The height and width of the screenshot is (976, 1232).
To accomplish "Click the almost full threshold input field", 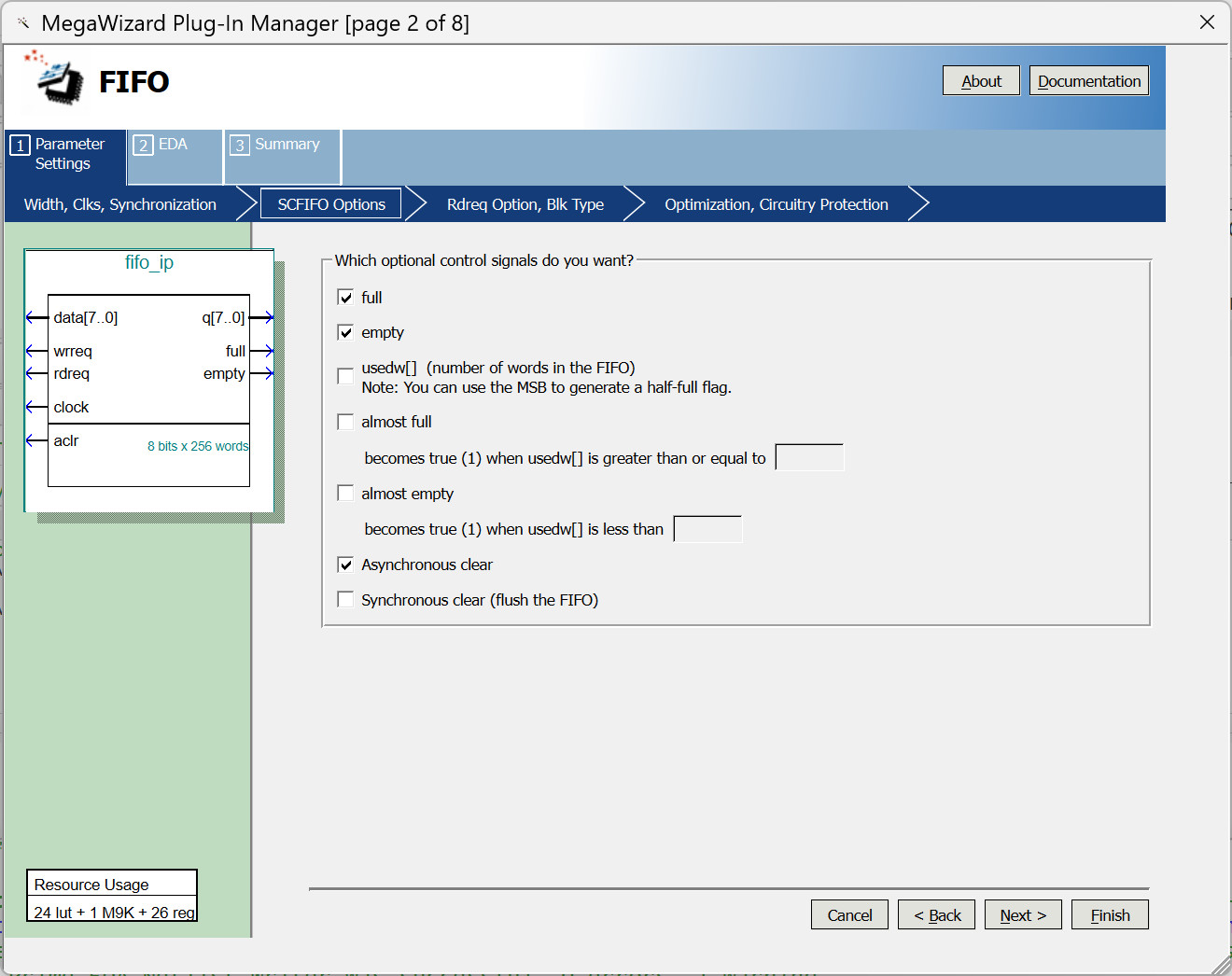I will coord(809,458).
